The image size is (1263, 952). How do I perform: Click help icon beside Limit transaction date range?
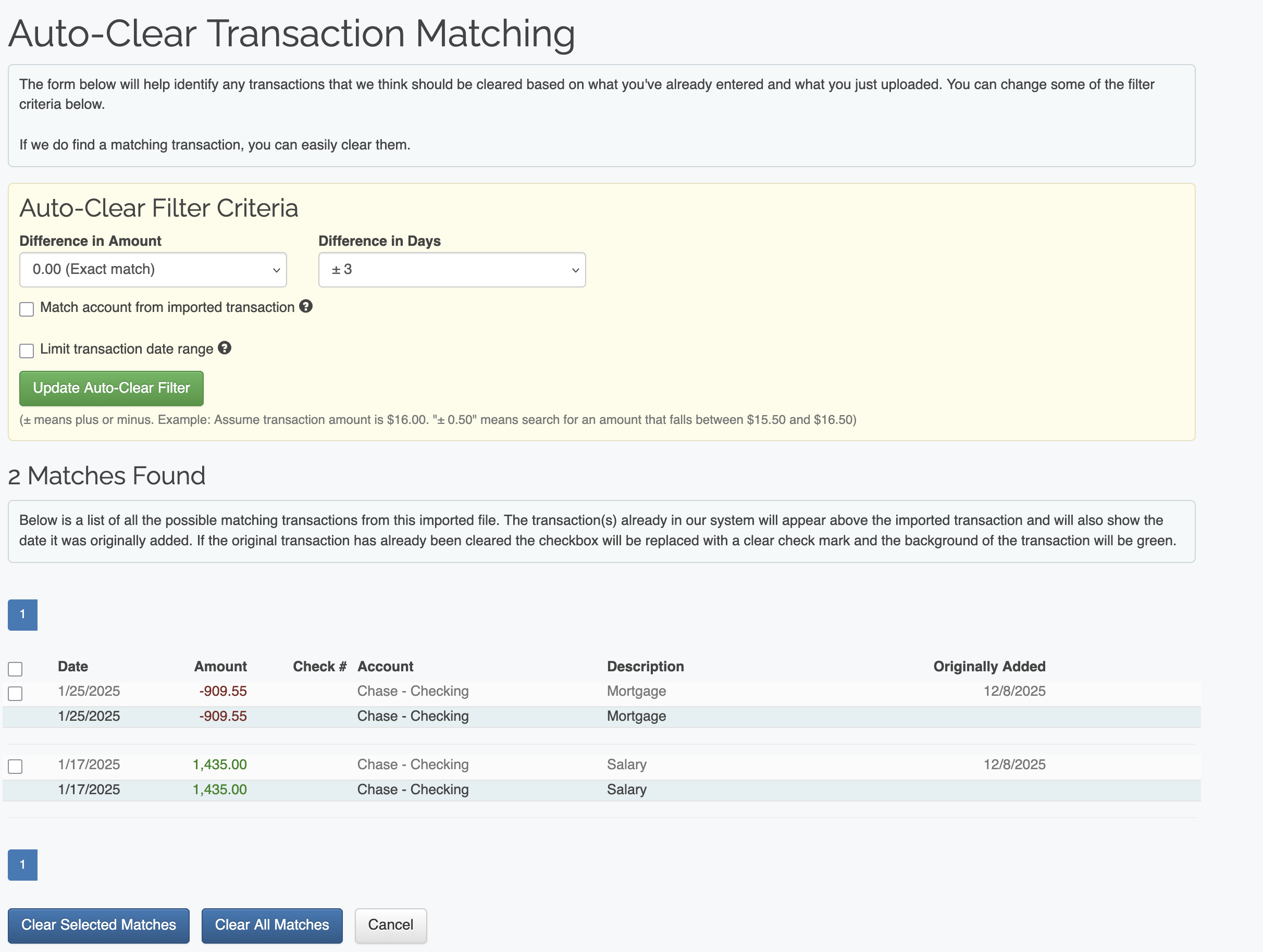point(225,348)
